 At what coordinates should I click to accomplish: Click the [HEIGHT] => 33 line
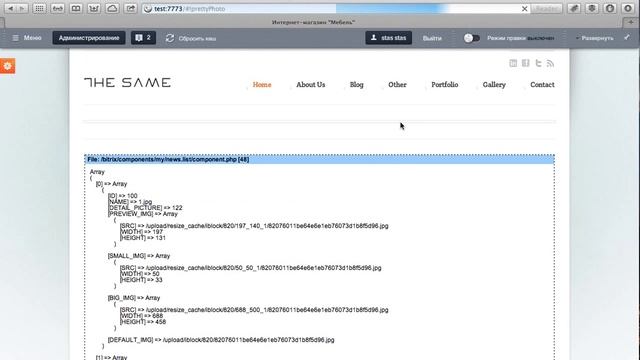click(x=141, y=280)
